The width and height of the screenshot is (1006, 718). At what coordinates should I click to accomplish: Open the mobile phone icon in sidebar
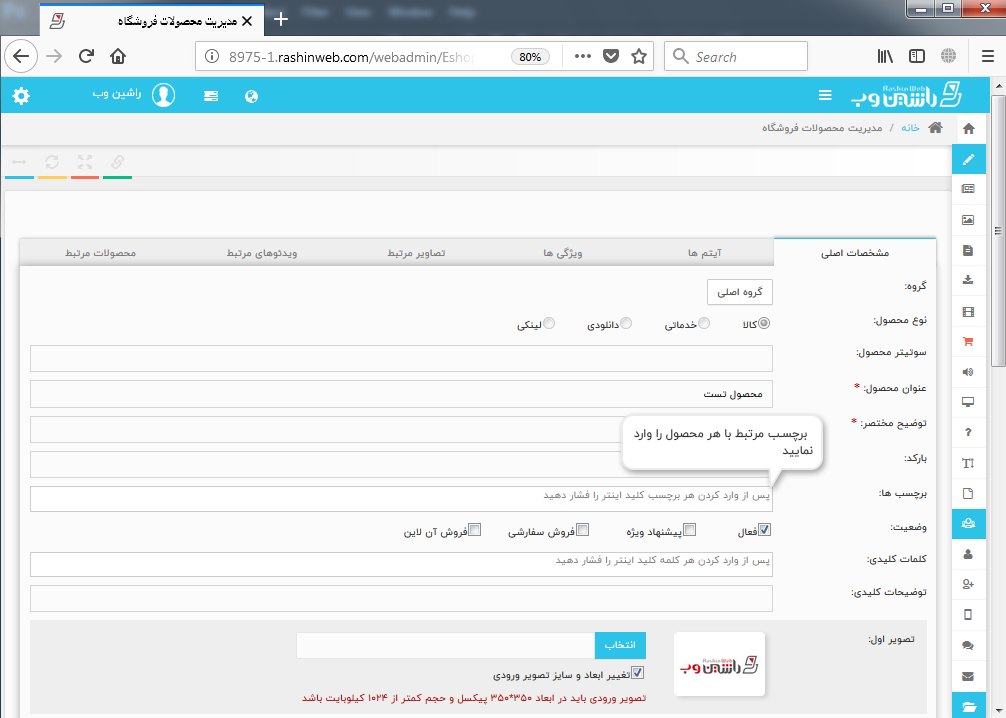pos(968,615)
